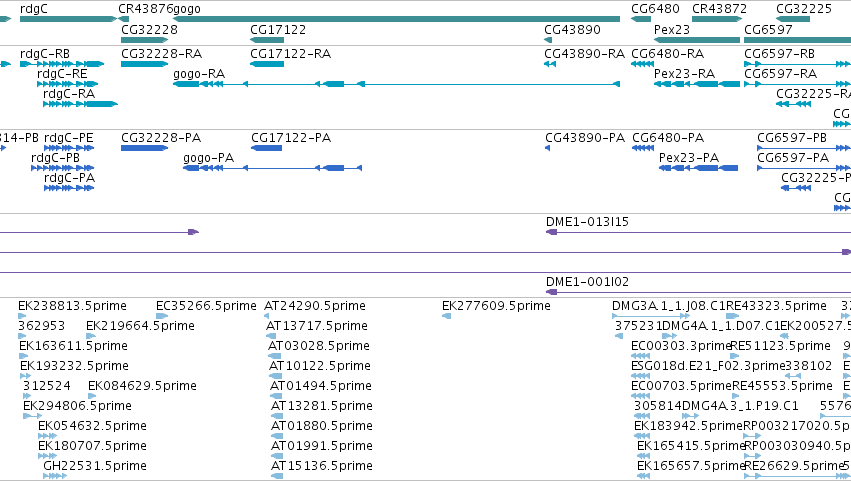Screen dimensions: 851x481
Task: Select the AT01494.5prime EST
Action: pyautogui.click(x=276, y=396)
